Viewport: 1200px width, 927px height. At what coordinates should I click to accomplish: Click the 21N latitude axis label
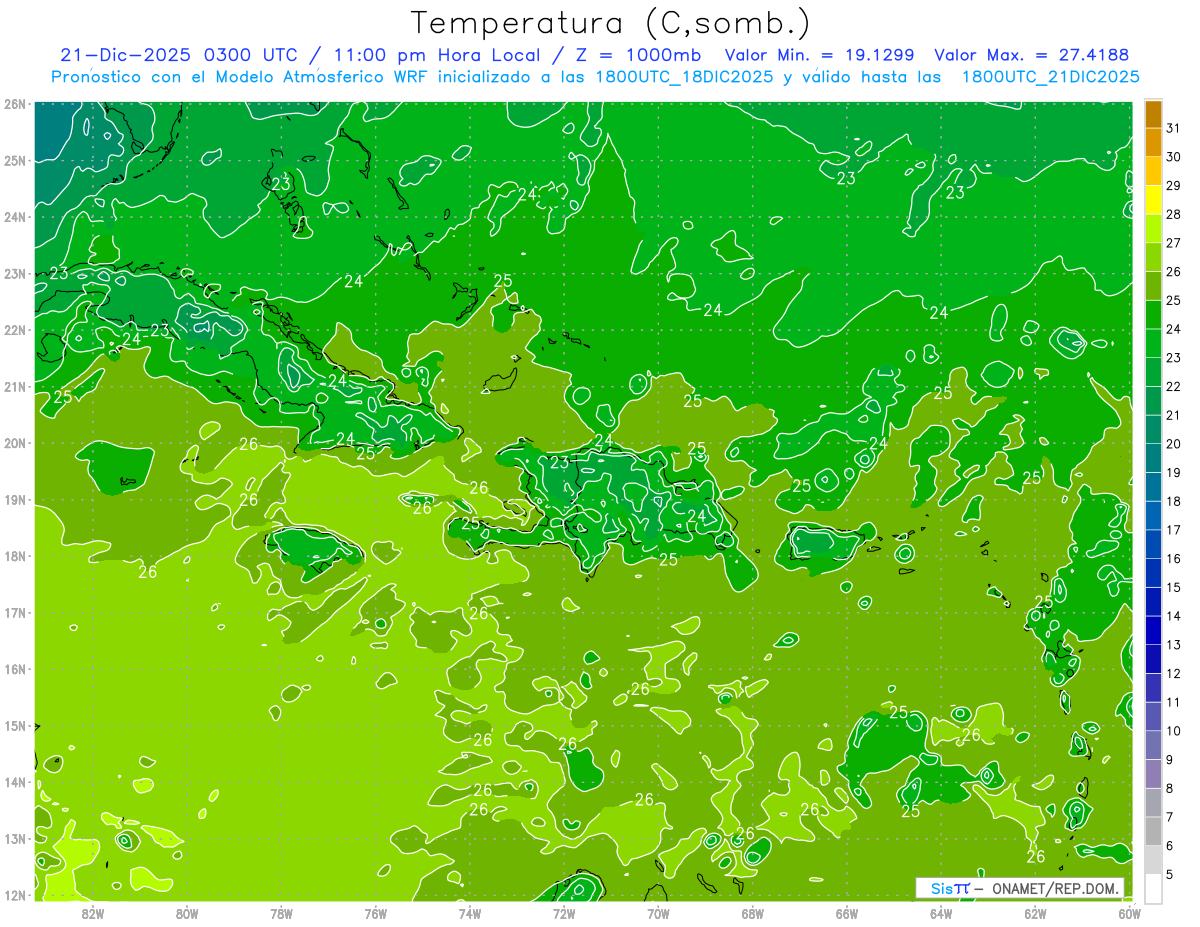click(15, 386)
